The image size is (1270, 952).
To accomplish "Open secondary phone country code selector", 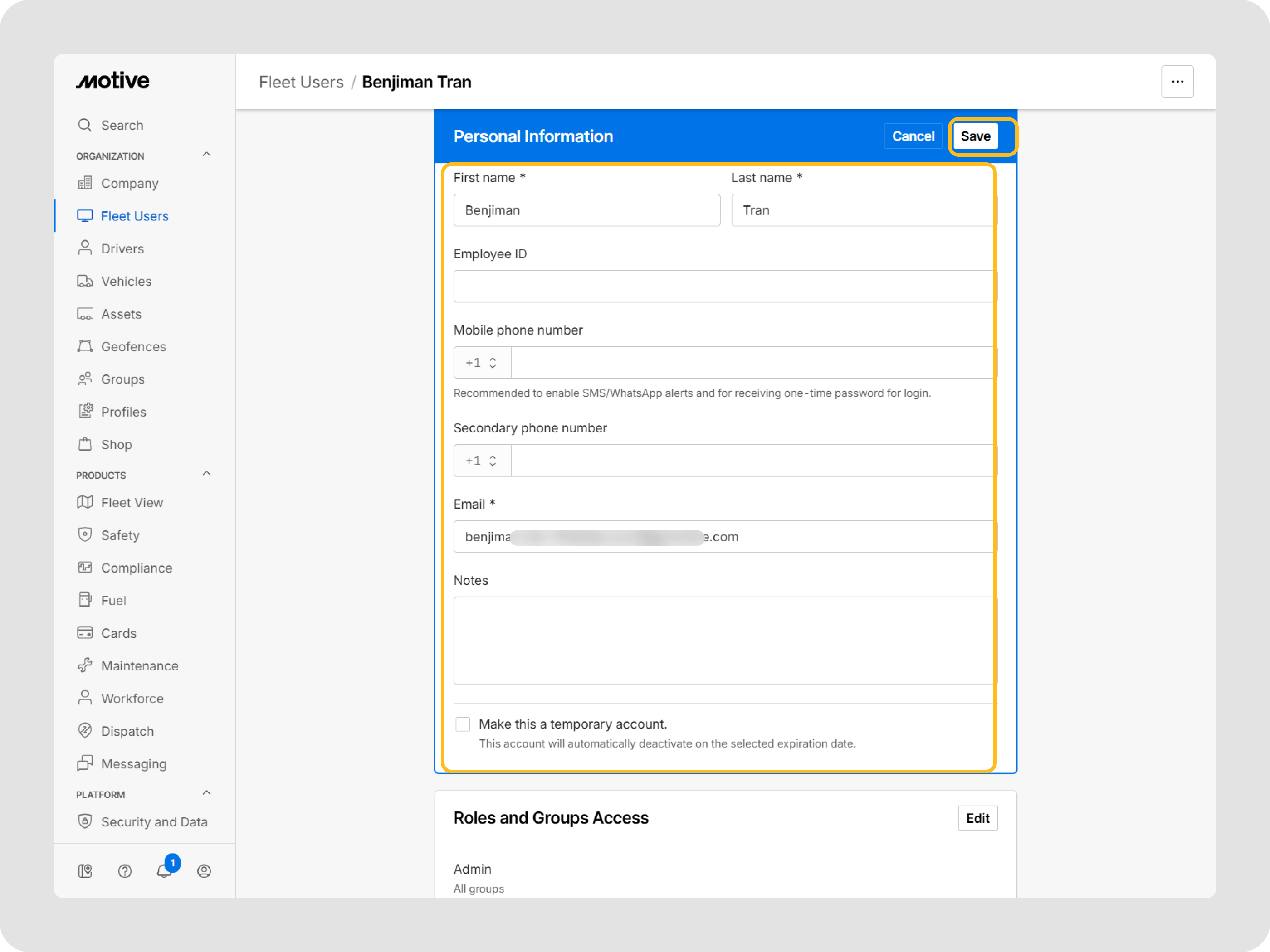I will pyautogui.click(x=482, y=461).
